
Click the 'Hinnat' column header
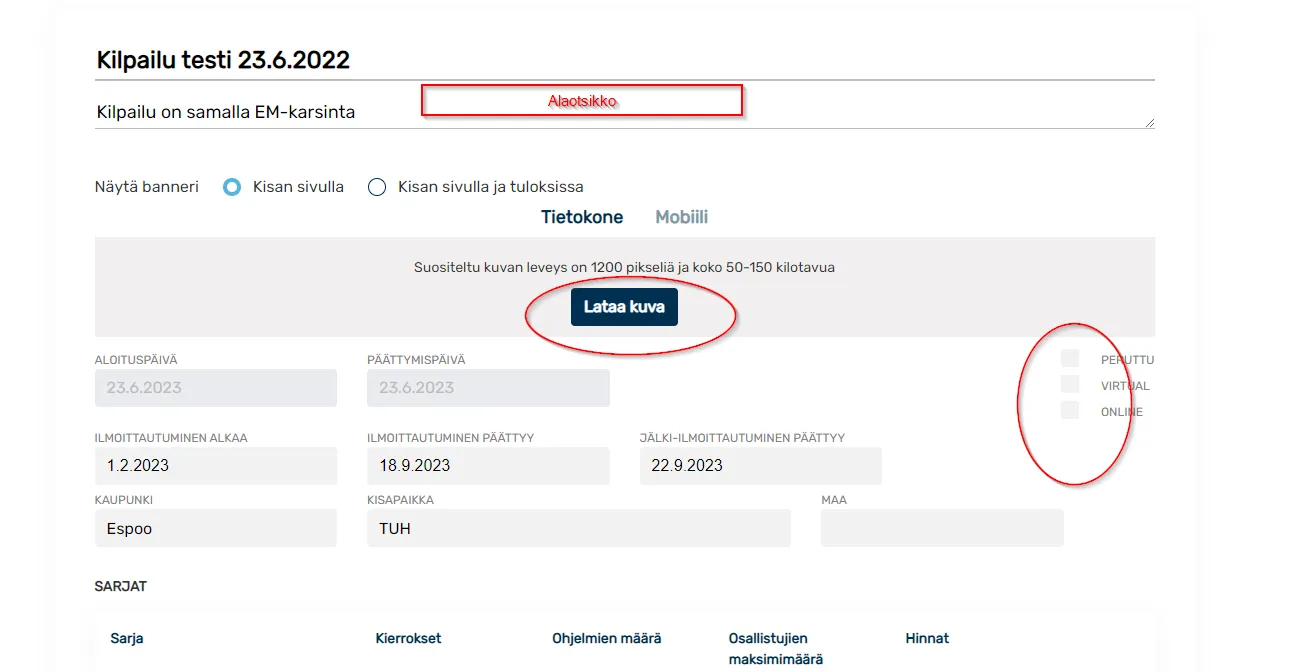927,638
